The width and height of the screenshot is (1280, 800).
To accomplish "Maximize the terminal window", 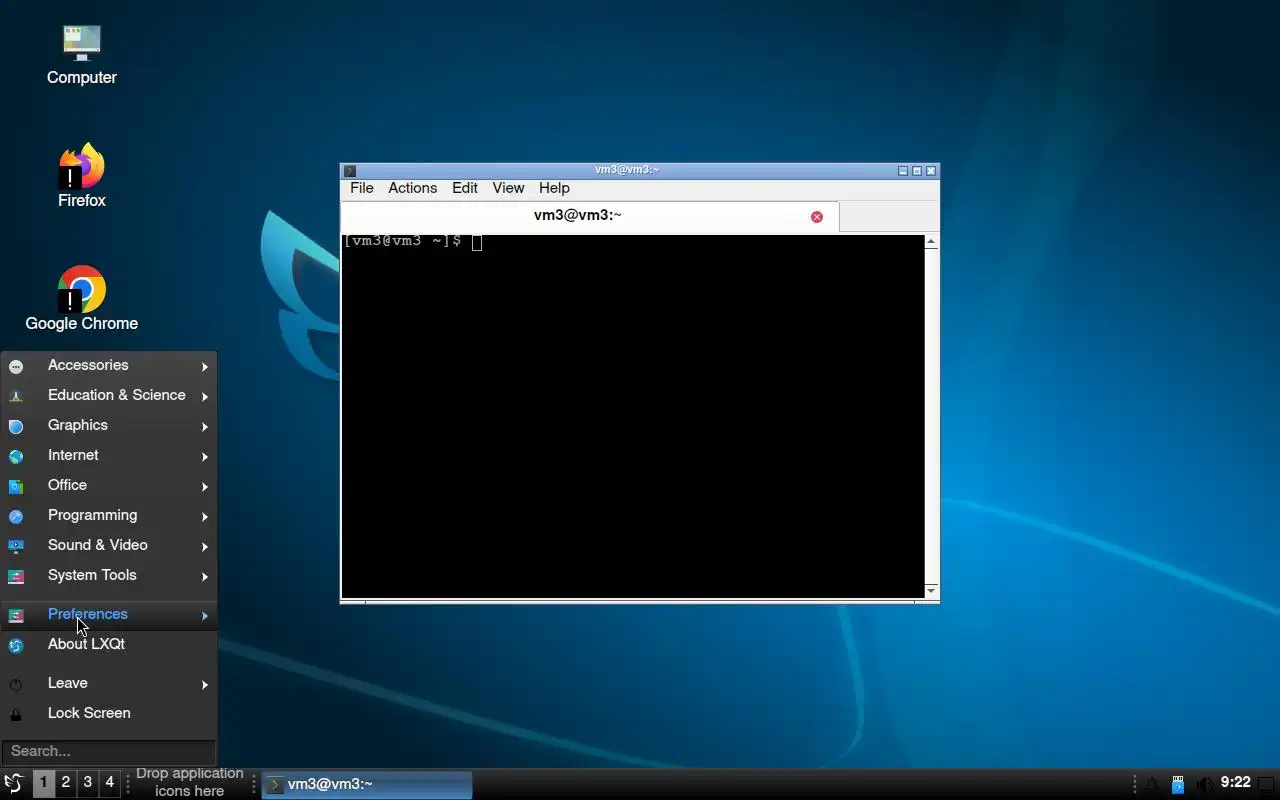I will pyautogui.click(x=917, y=171).
